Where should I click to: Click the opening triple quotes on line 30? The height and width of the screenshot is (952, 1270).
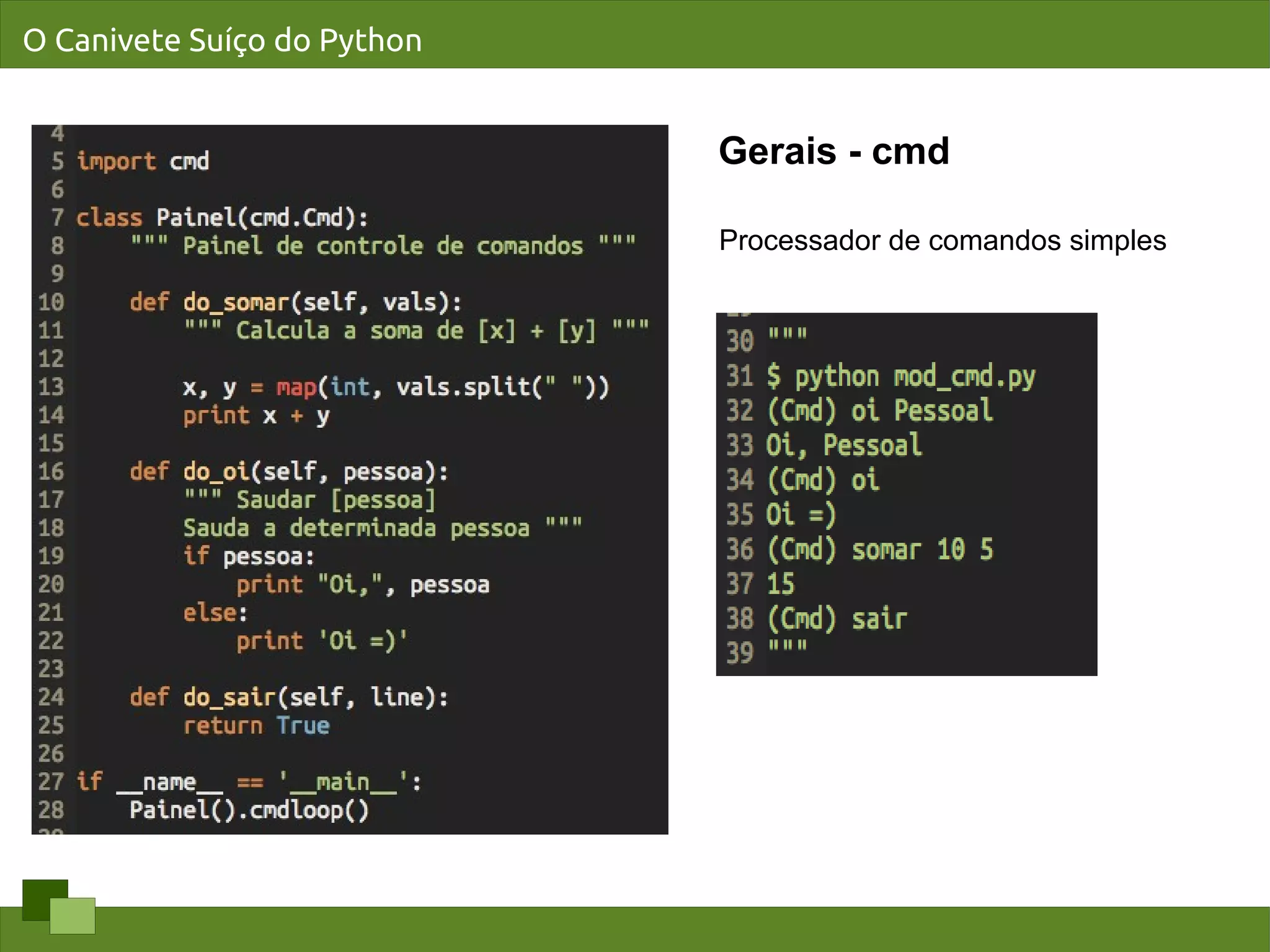[x=788, y=336]
